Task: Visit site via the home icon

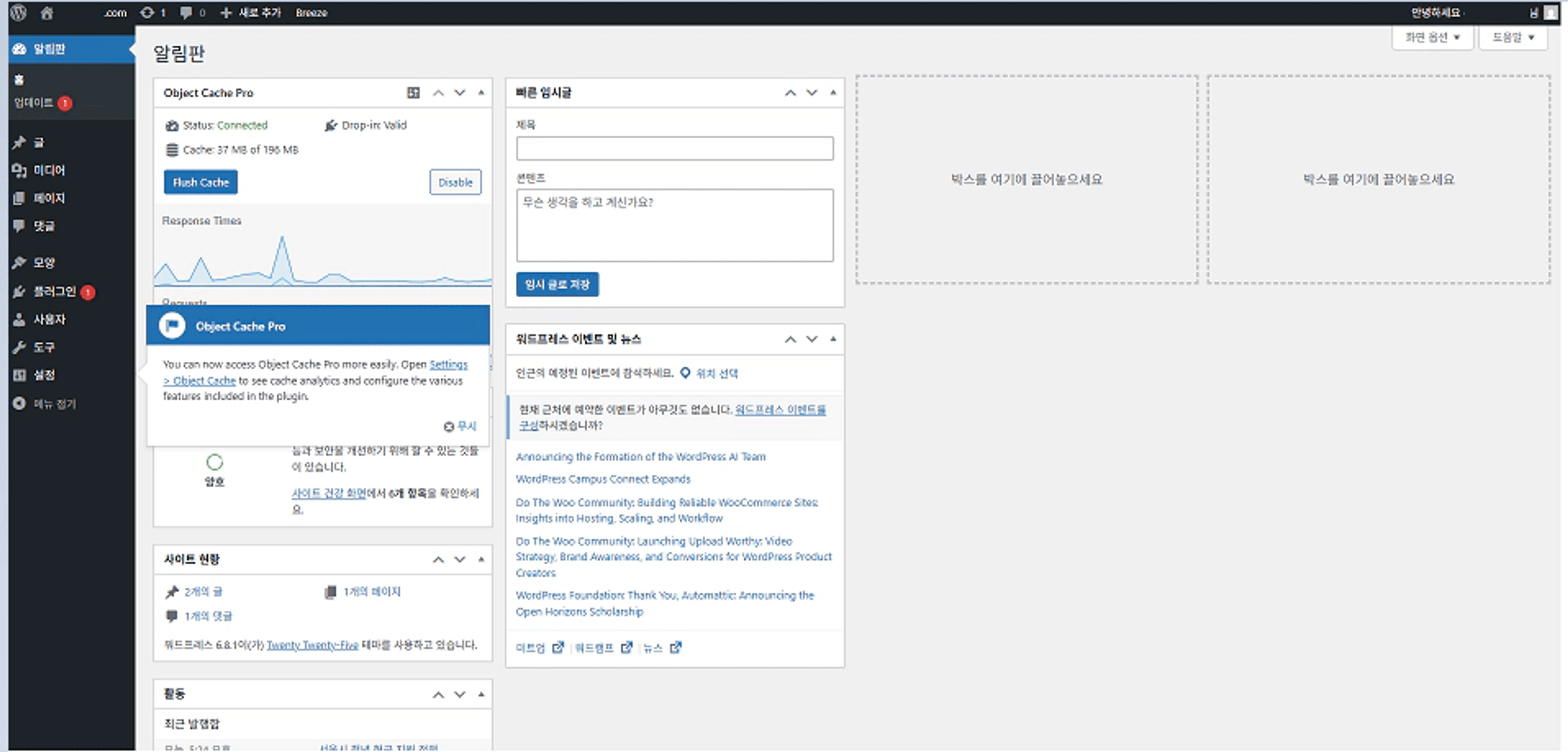Action: tap(47, 13)
